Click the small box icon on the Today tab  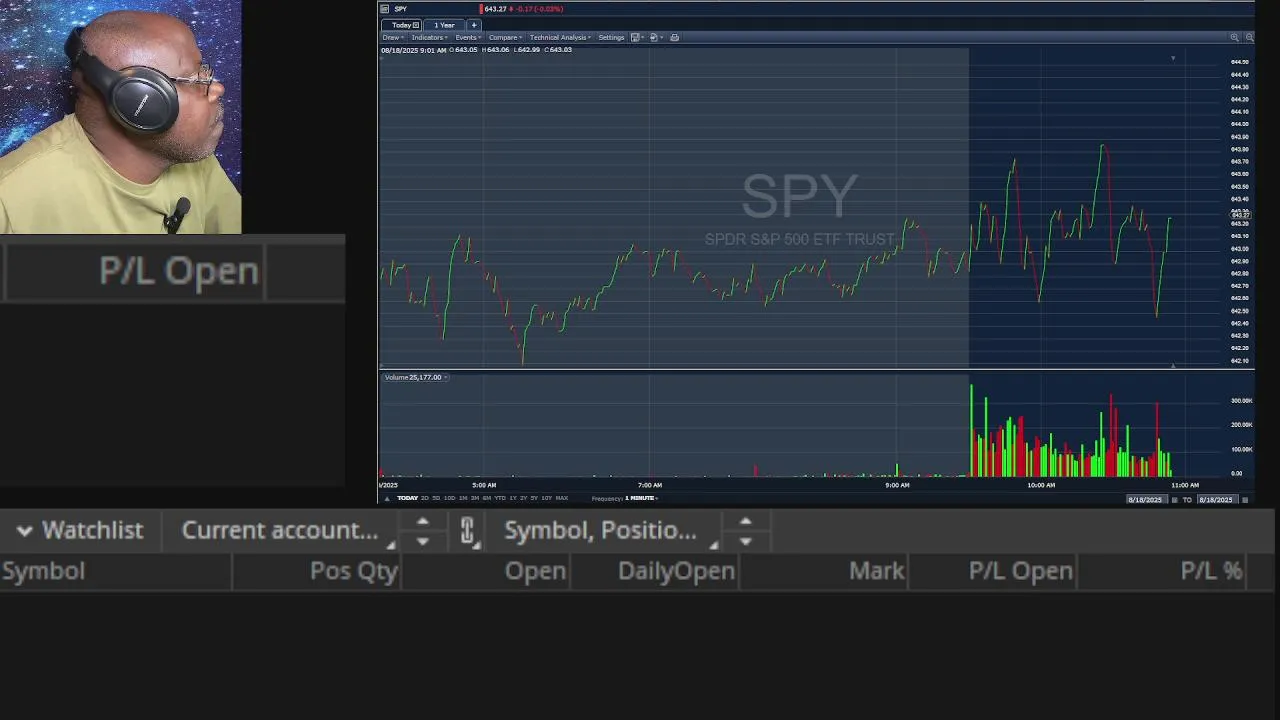(x=416, y=25)
